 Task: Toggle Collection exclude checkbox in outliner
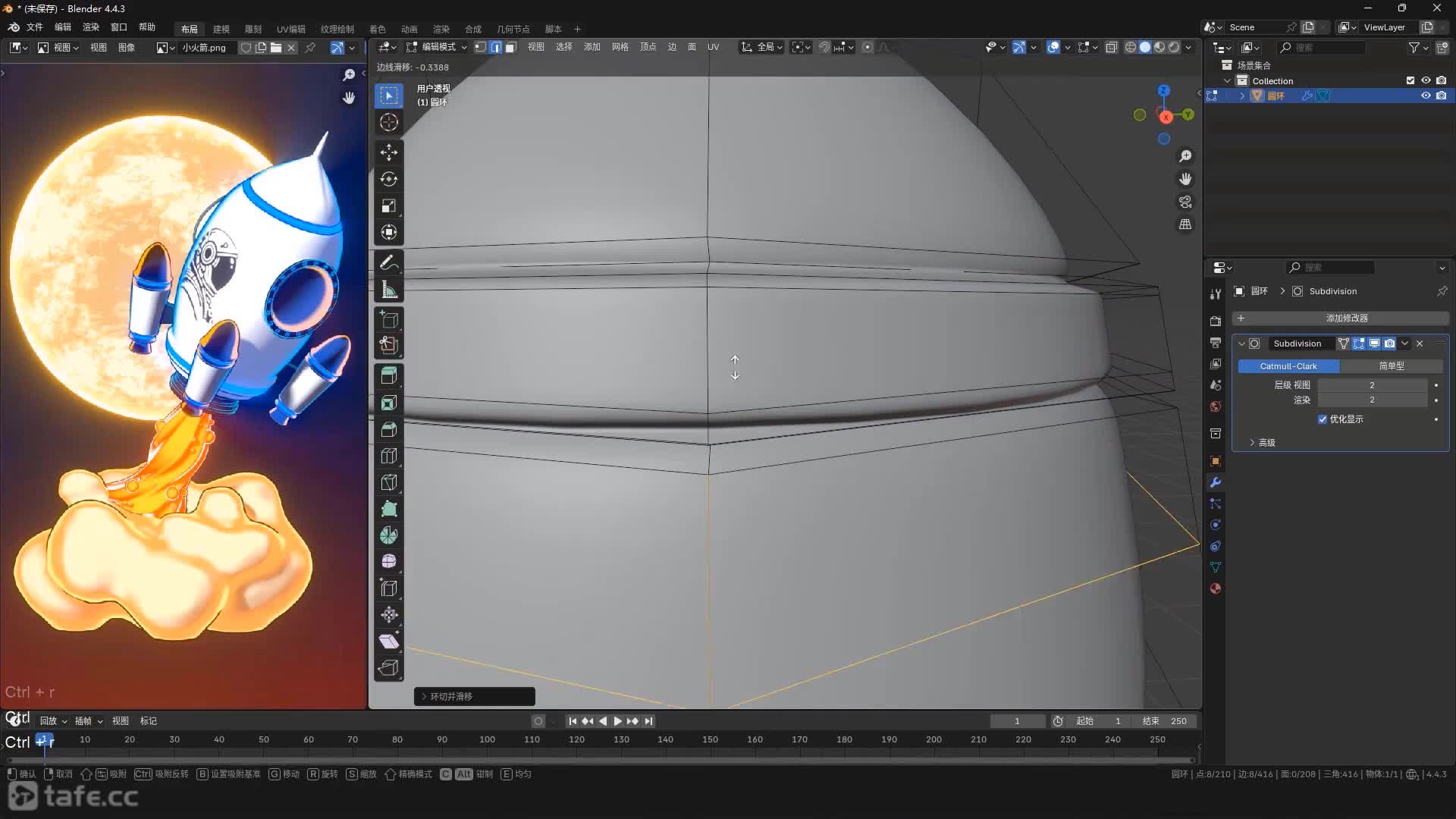pyautogui.click(x=1410, y=80)
